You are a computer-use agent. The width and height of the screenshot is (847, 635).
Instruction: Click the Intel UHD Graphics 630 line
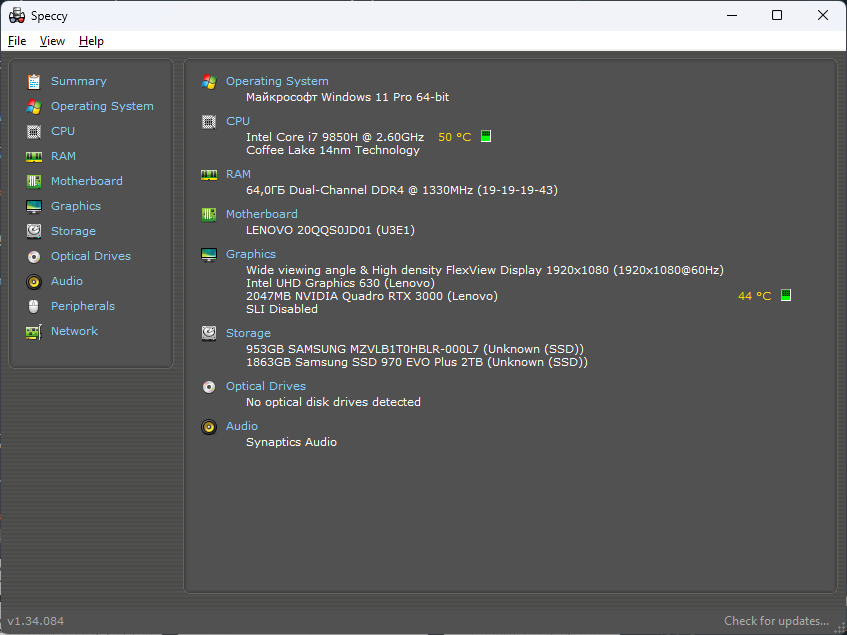click(340, 283)
